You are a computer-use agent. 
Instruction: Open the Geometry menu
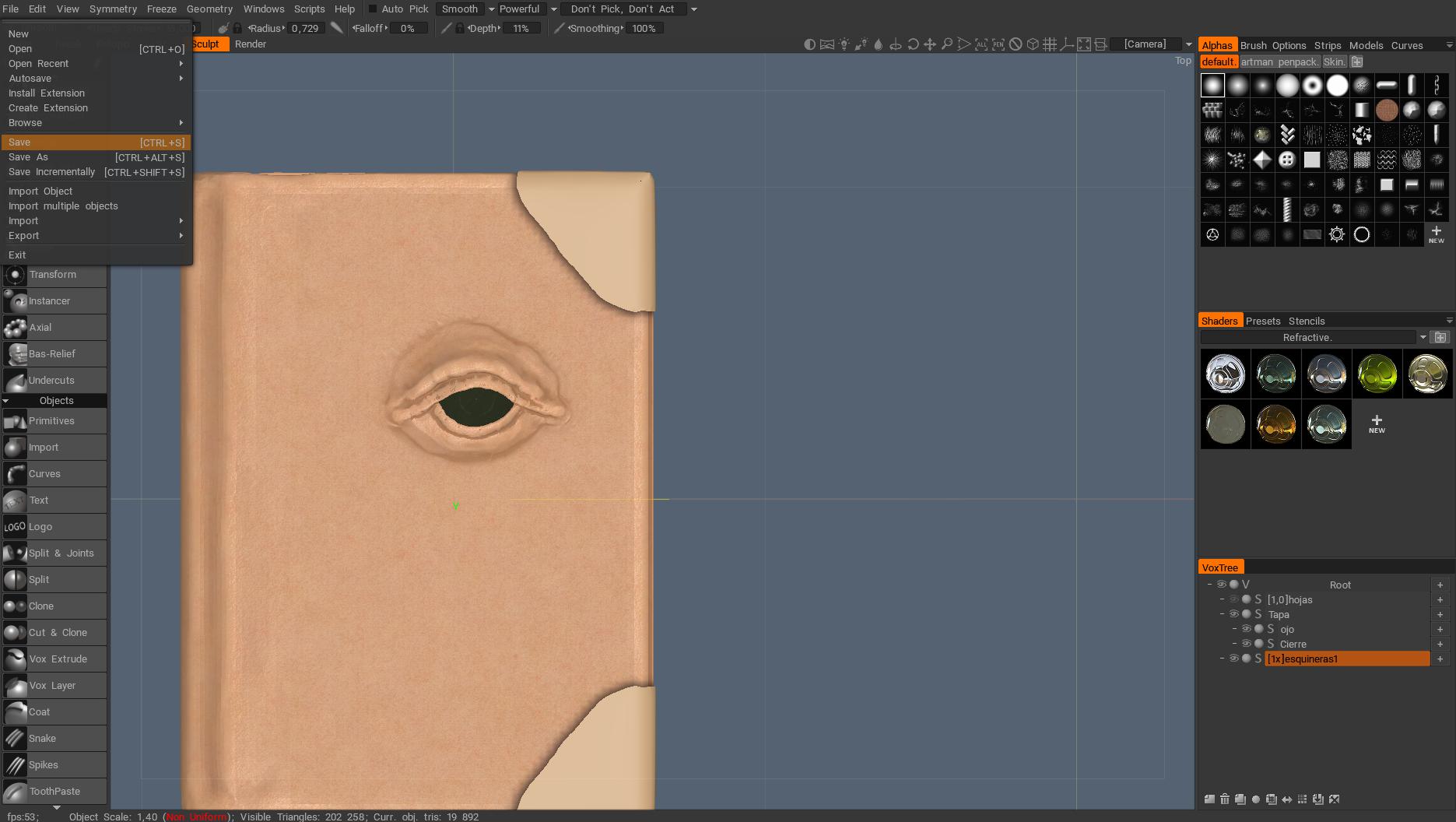(x=209, y=9)
